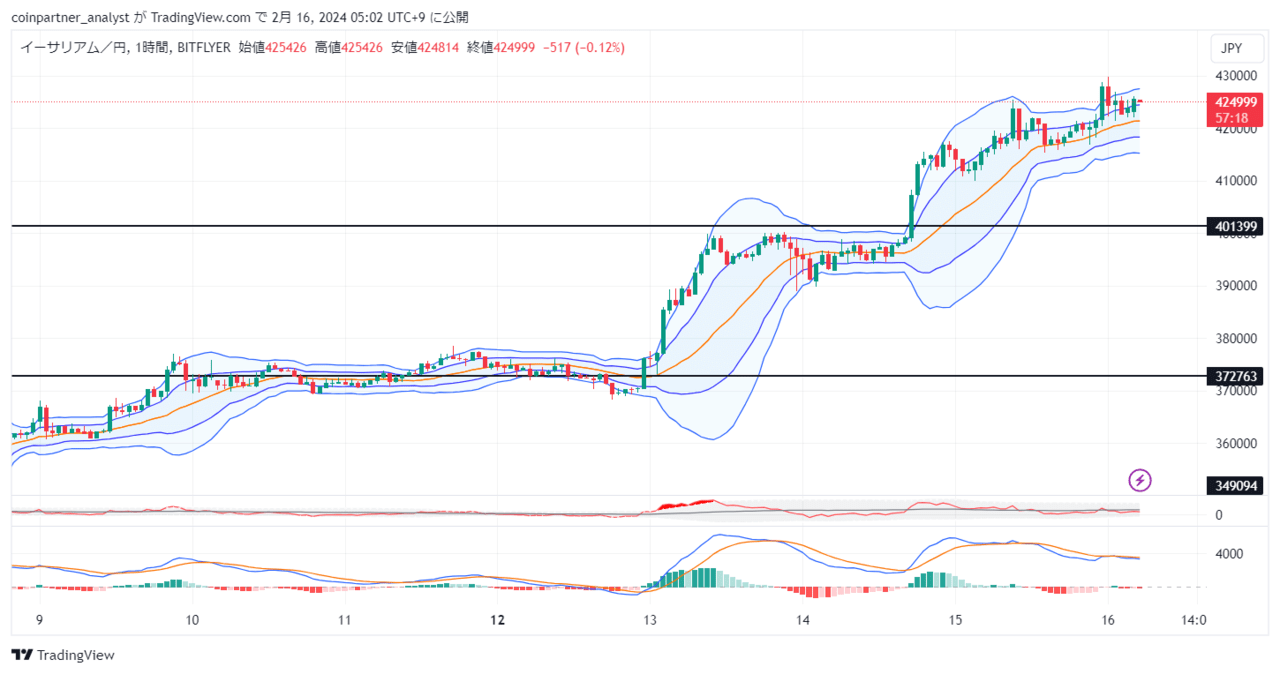Click the red 424999 current price label

1235,102
